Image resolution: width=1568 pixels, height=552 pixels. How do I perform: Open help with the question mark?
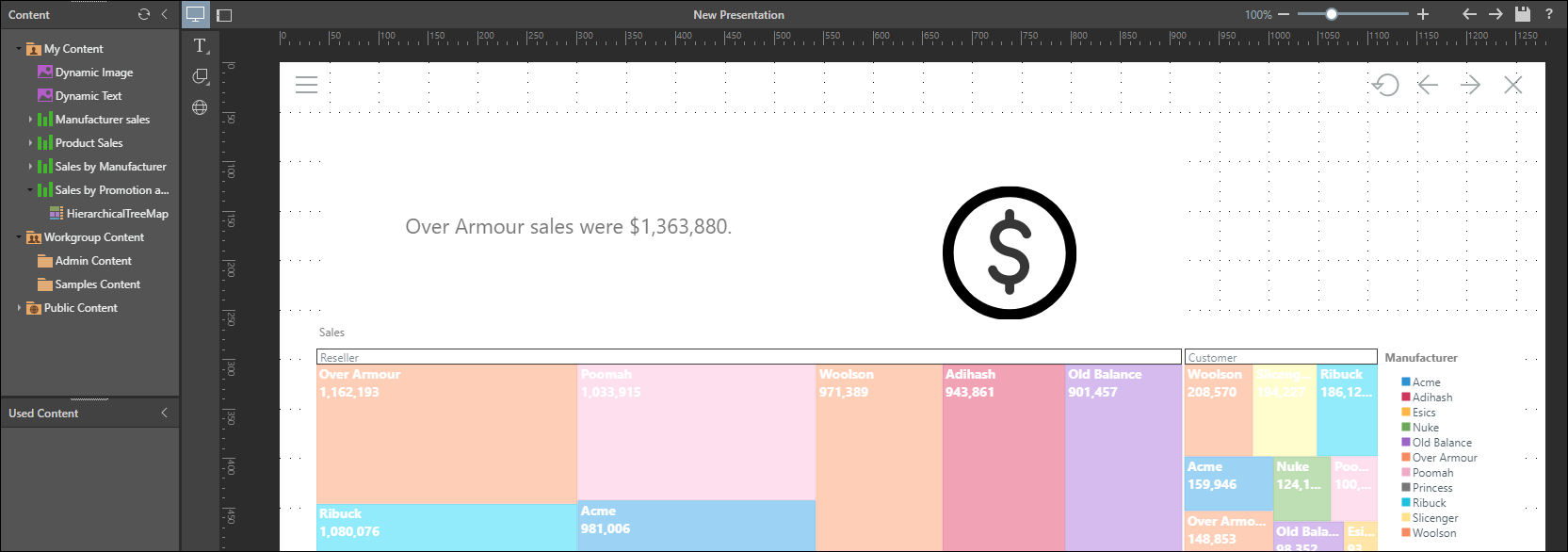tap(1549, 14)
